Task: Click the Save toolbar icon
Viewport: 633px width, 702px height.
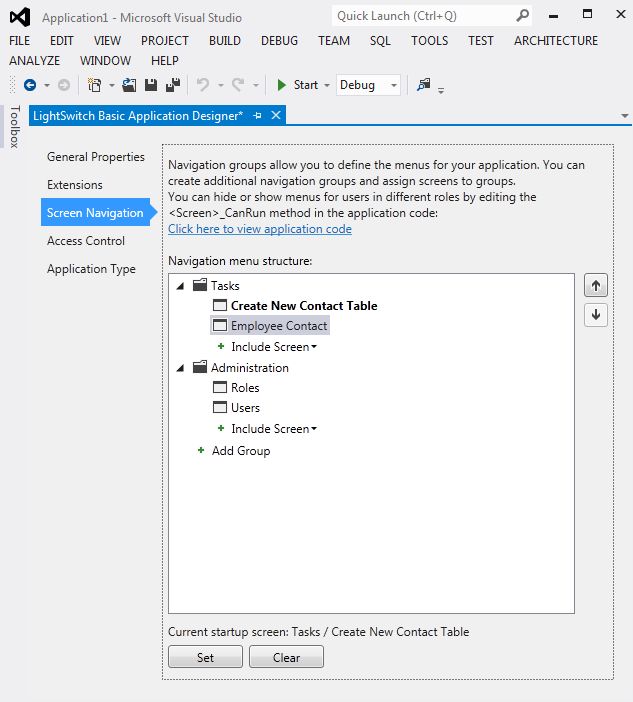Action: (151, 85)
